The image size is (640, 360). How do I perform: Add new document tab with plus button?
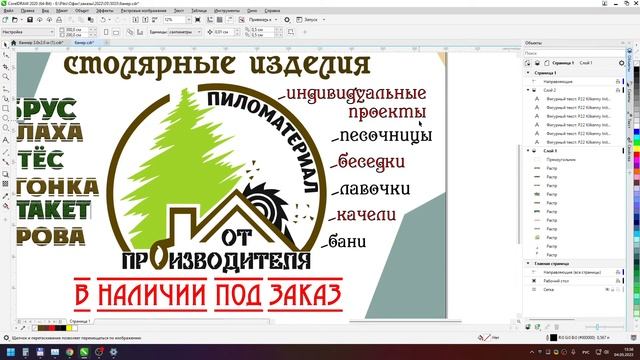[x=107, y=42]
